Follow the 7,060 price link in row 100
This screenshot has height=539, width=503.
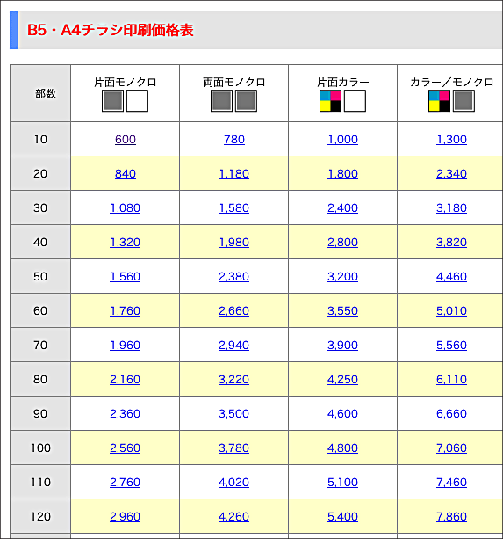(451, 448)
